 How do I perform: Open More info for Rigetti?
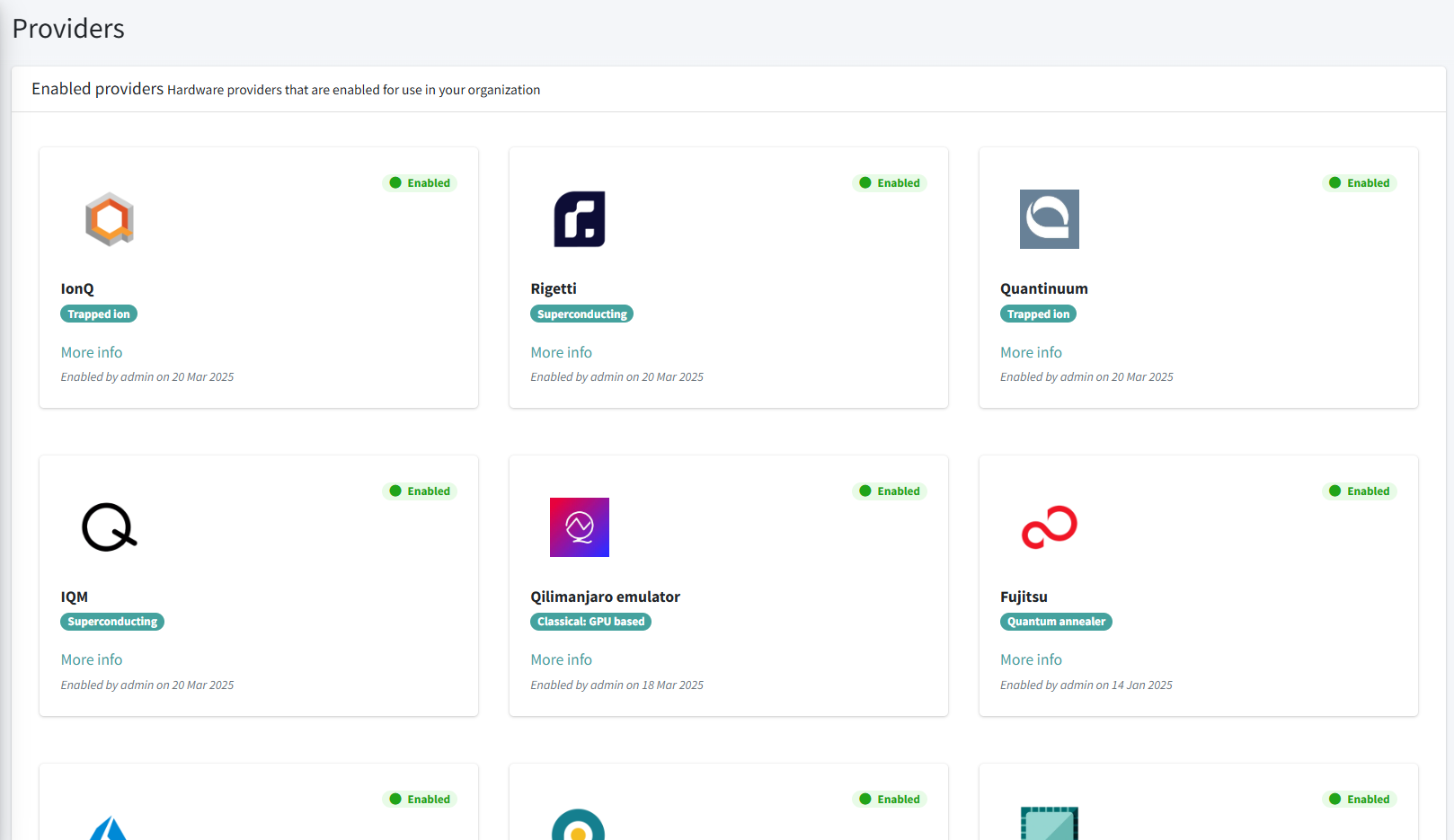561,351
